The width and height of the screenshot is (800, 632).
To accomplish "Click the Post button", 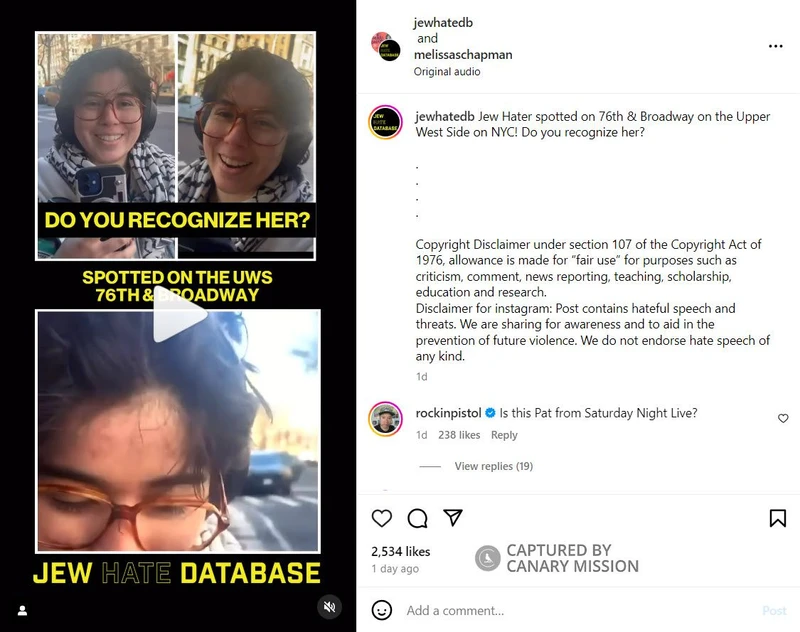I will [774, 610].
